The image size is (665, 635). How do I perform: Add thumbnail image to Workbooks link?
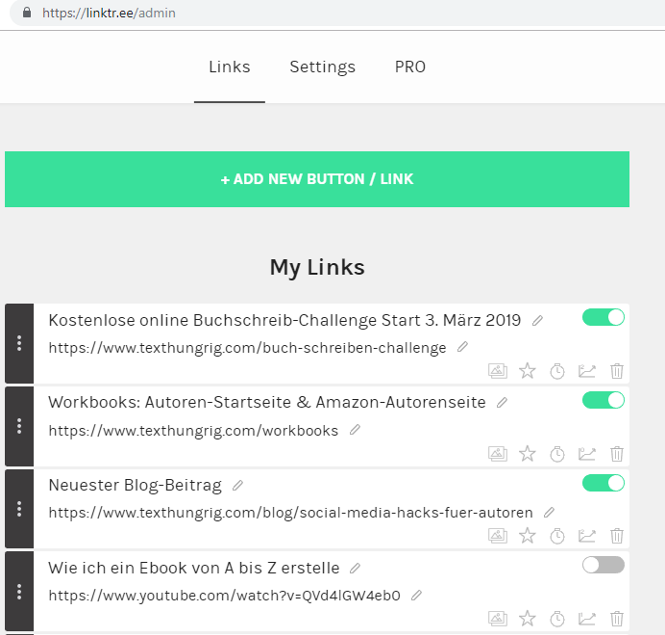tap(497, 454)
